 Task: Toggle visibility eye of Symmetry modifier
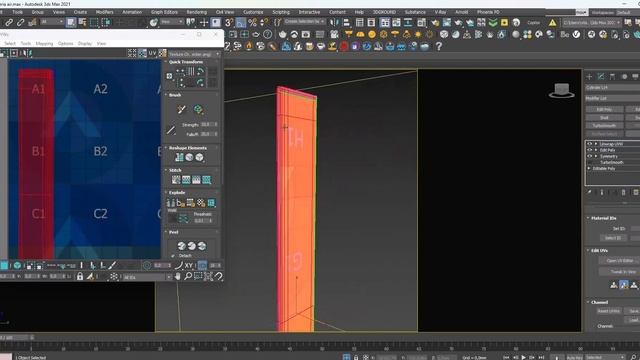(589, 156)
